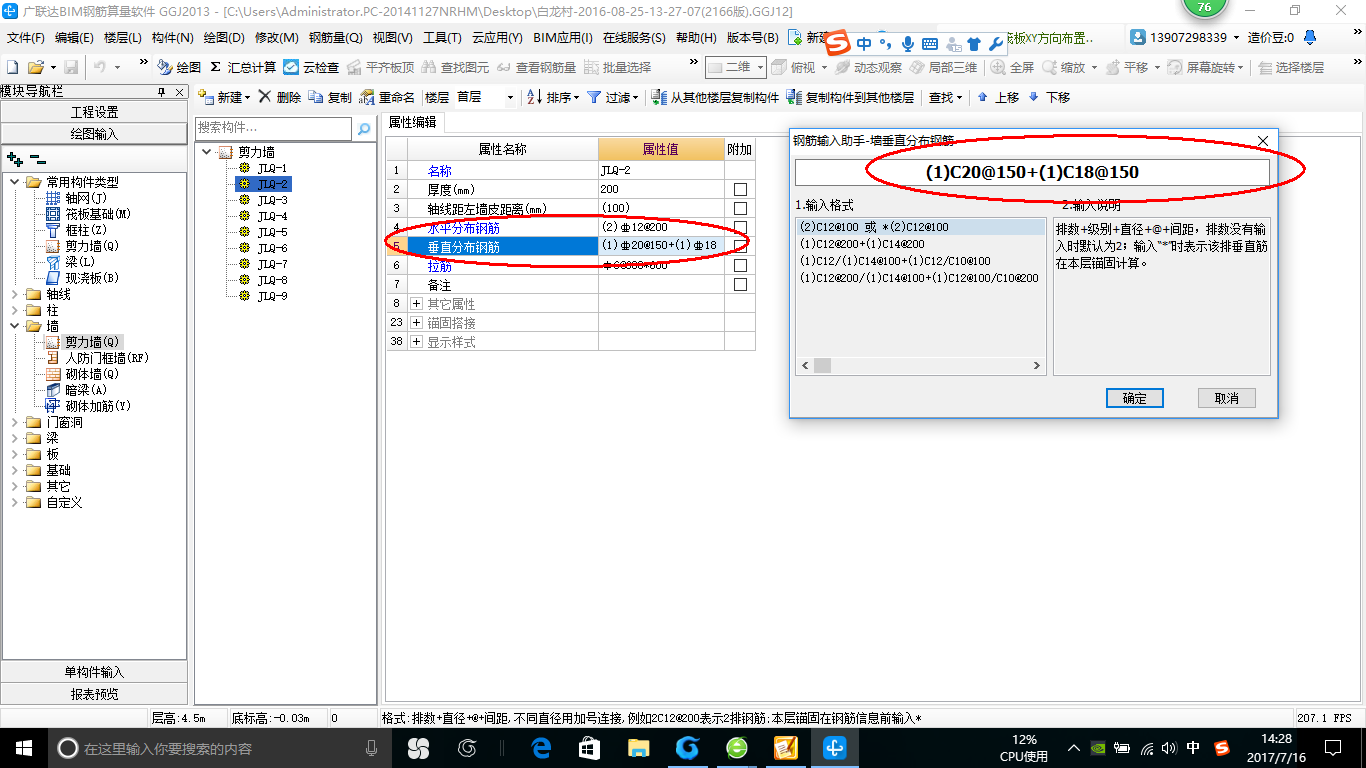Screen dimensions: 1366x768
Task: Click 屏幕旋转 screen rotate tool
Action: coord(1203,67)
